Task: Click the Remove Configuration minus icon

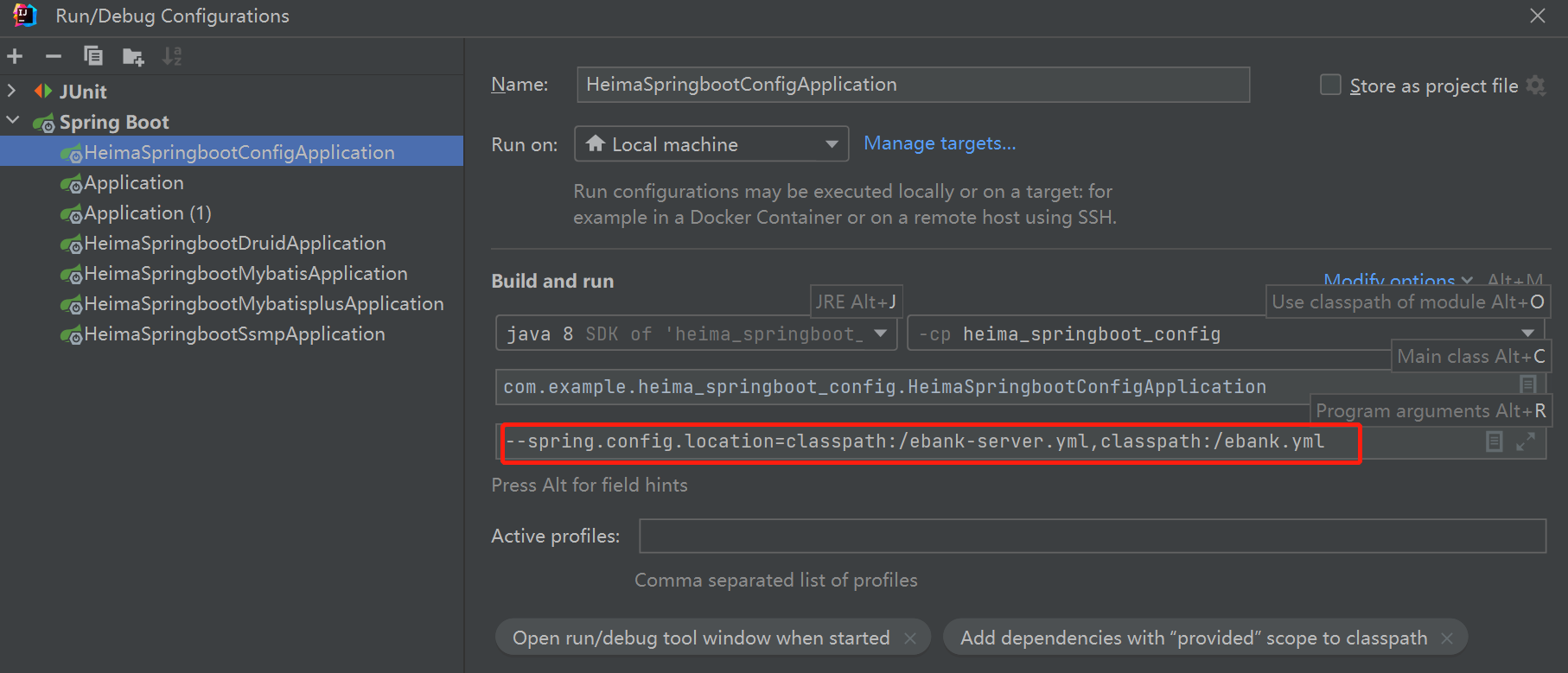Action: tap(54, 57)
